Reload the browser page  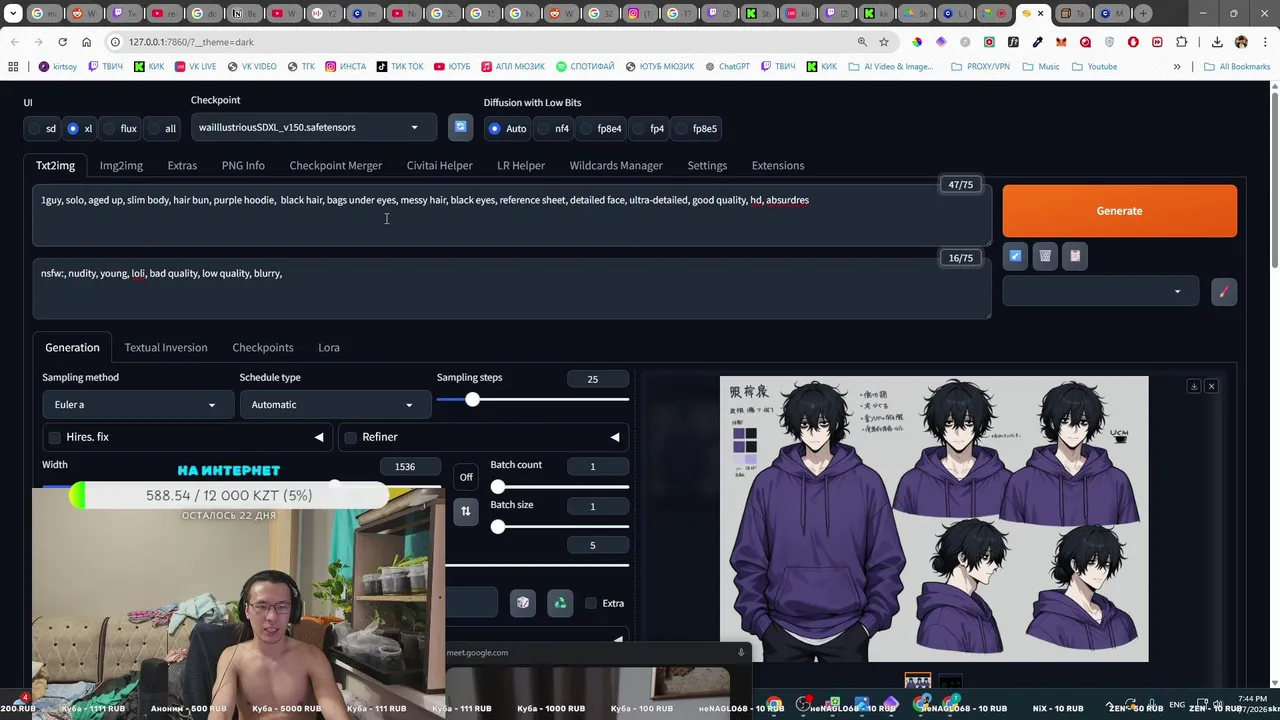62,42
